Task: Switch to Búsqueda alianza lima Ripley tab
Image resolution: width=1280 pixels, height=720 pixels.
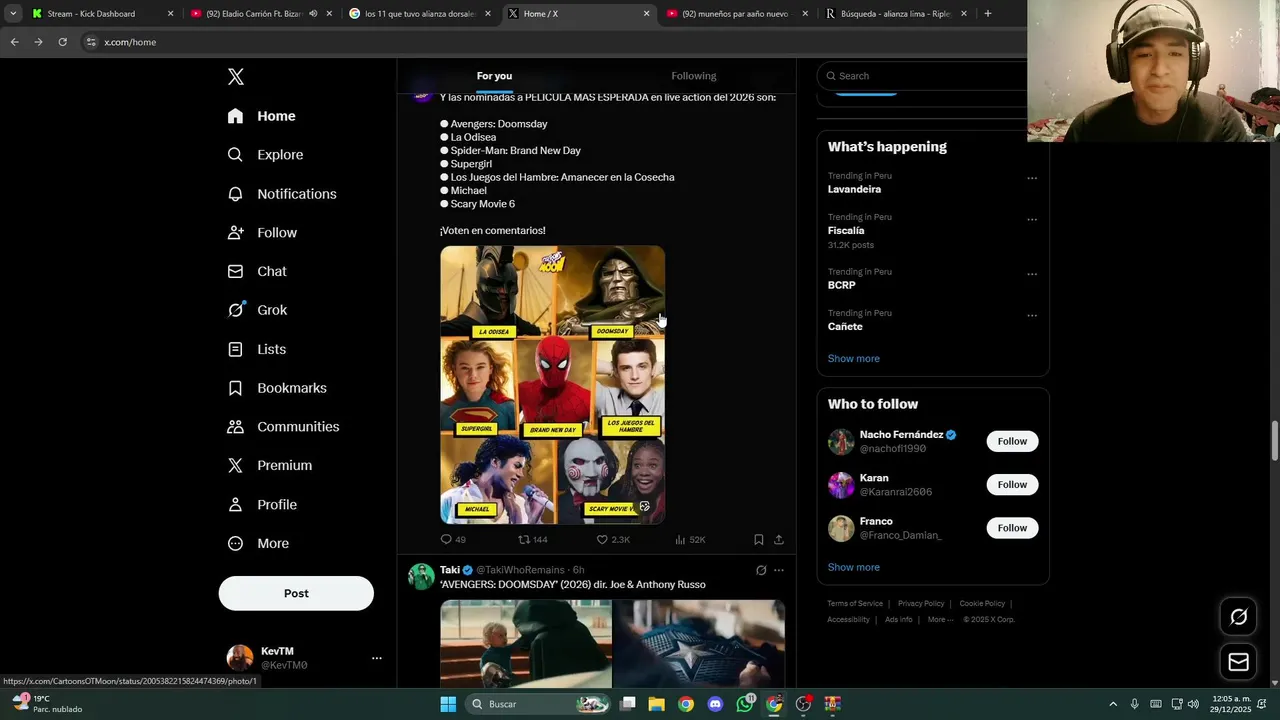Action: coord(895,14)
